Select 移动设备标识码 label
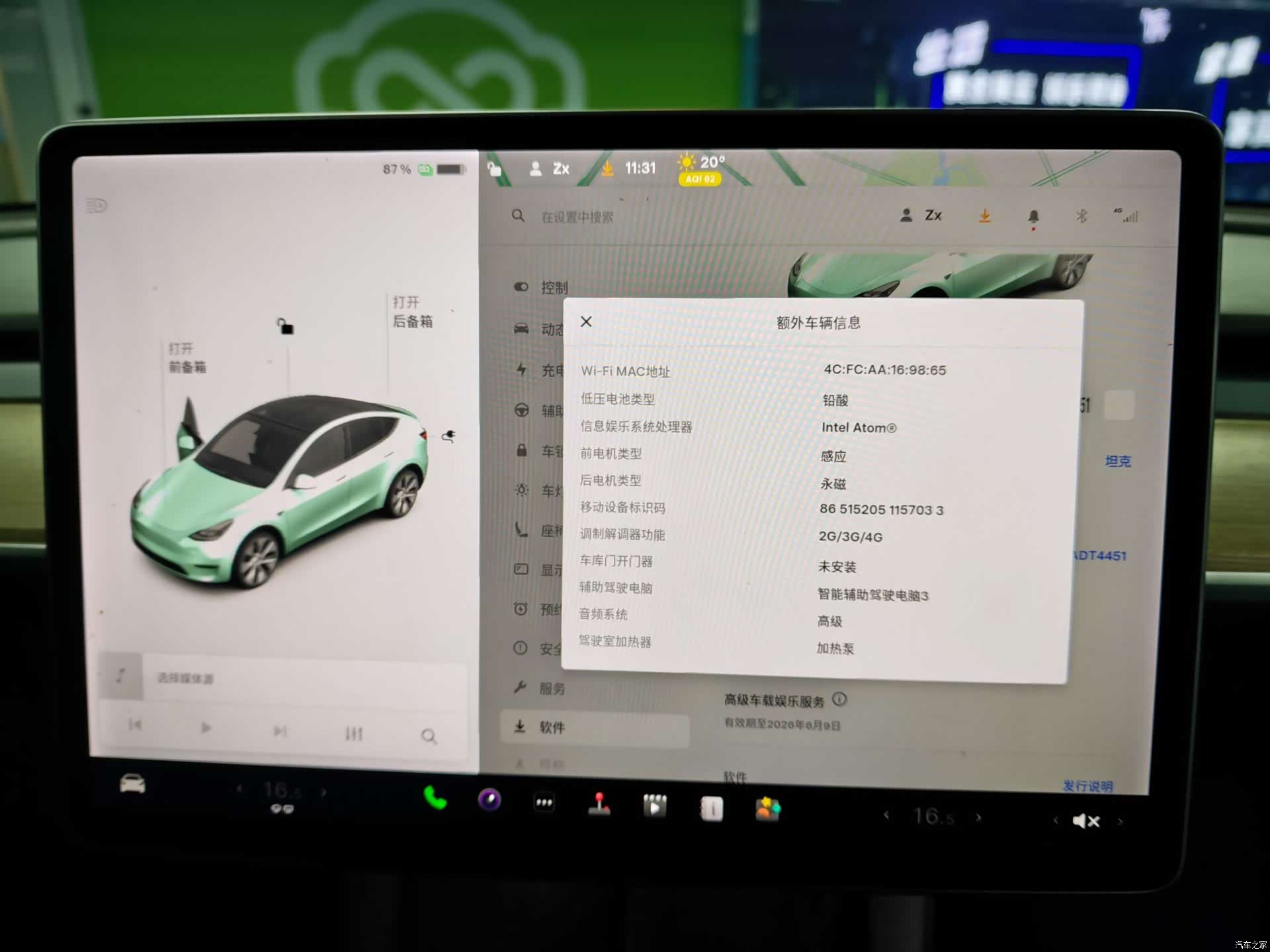The image size is (1270, 952). tap(622, 508)
